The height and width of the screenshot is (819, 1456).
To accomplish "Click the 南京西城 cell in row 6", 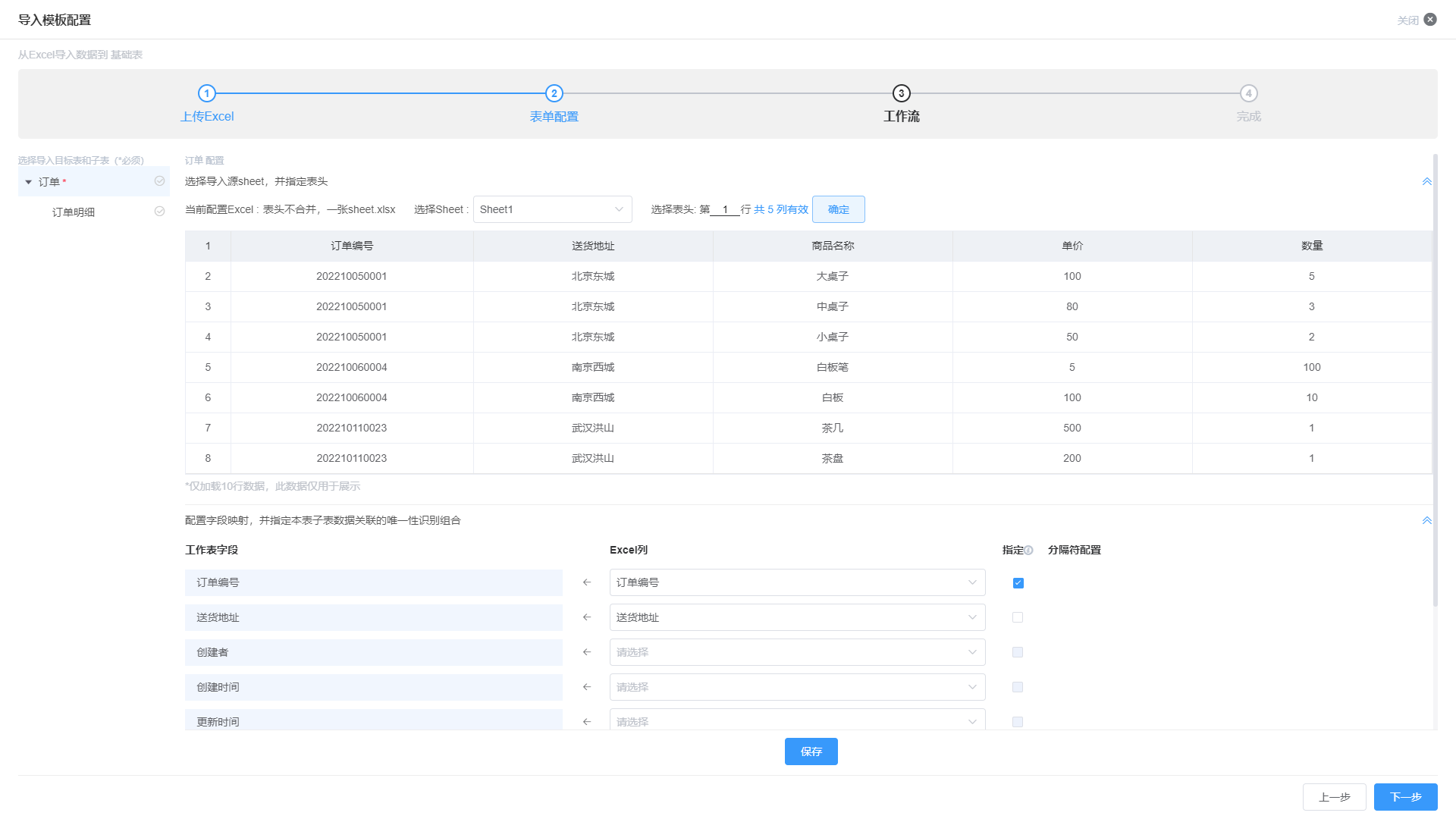I will [x=593, y=397].
